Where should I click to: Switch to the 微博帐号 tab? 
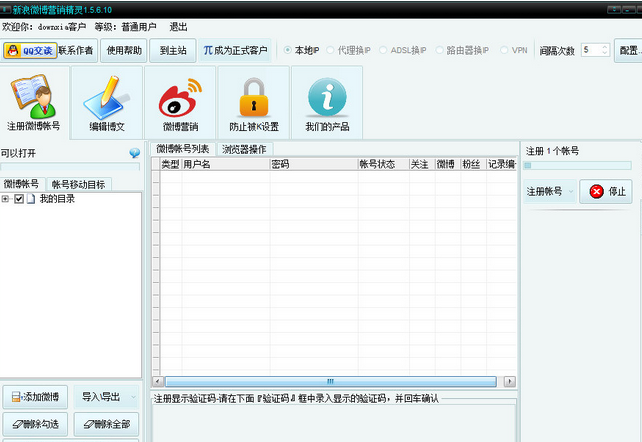click(21, 184)
